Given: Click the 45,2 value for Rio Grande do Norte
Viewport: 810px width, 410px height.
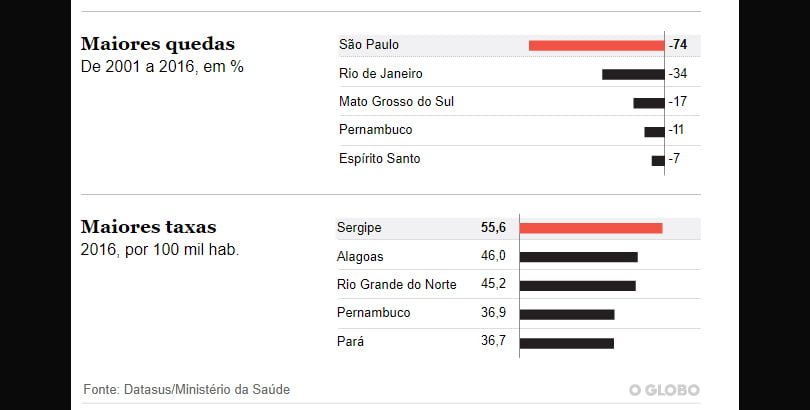Looking at the screenshot, I should (x=493, y=285).
